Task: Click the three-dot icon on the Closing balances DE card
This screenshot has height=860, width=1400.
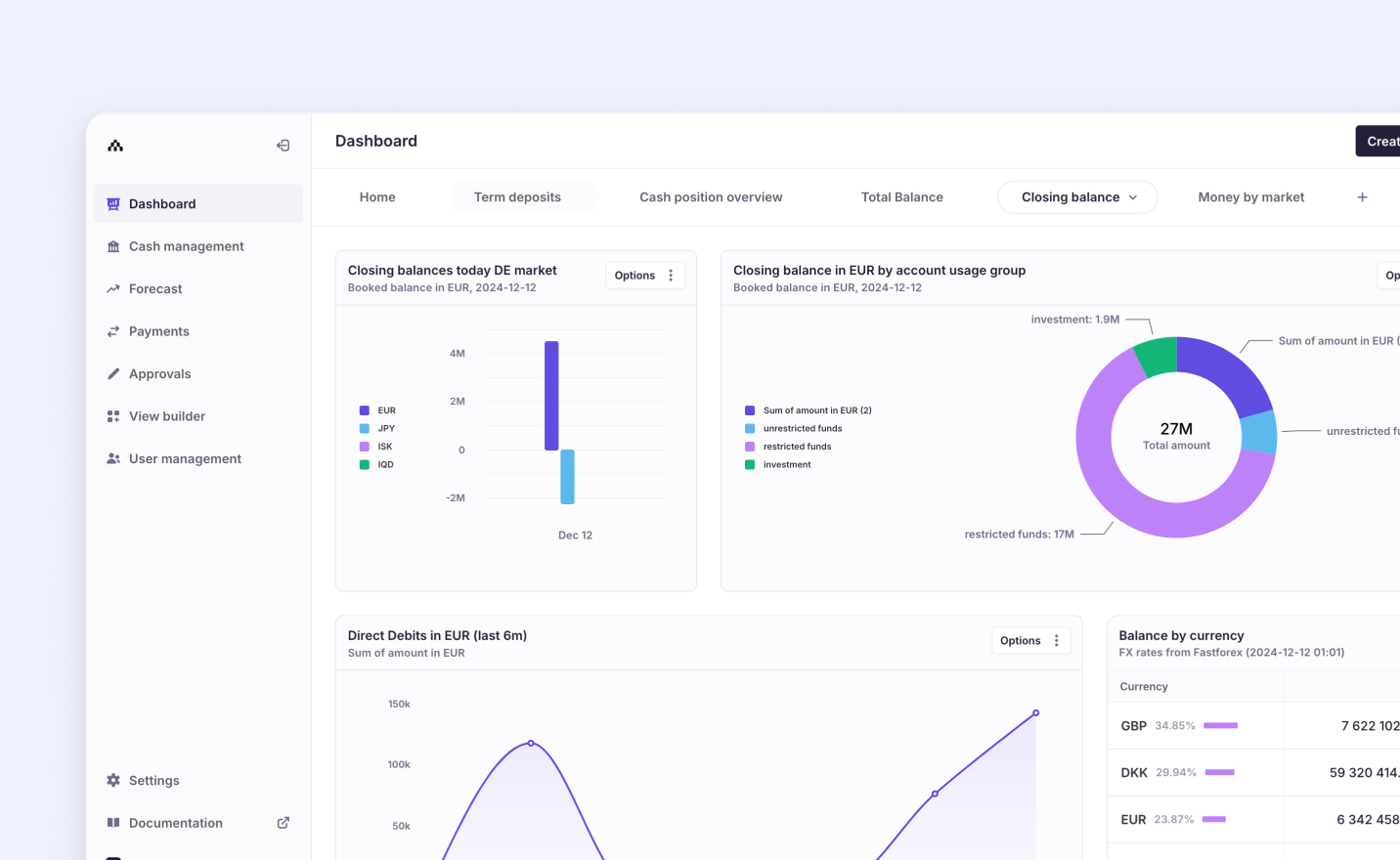Action: click(x=671, y=276)
